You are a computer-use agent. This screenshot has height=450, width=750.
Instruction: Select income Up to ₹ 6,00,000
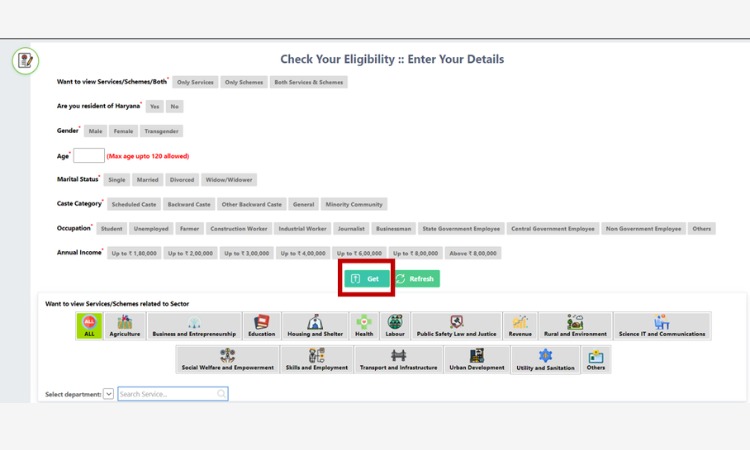coord(359,253)
